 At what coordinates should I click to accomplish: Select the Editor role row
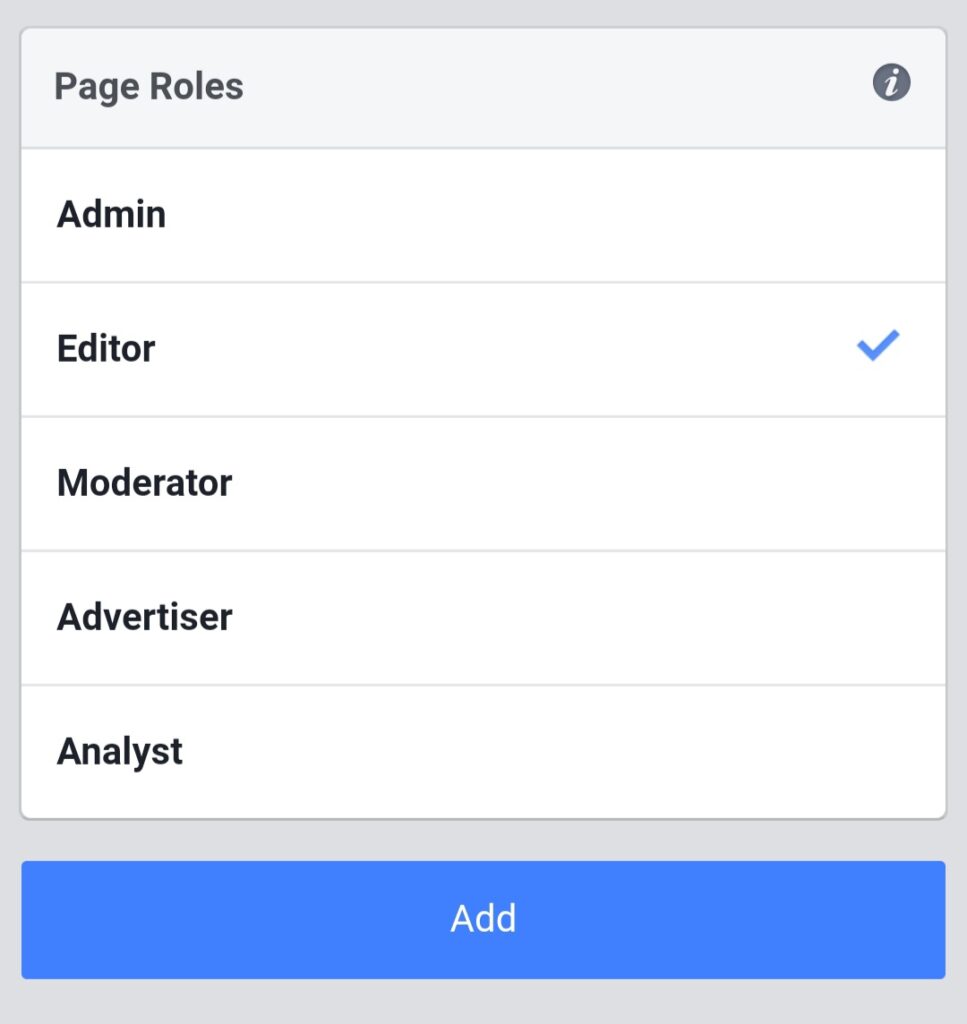tap(483, 349)
